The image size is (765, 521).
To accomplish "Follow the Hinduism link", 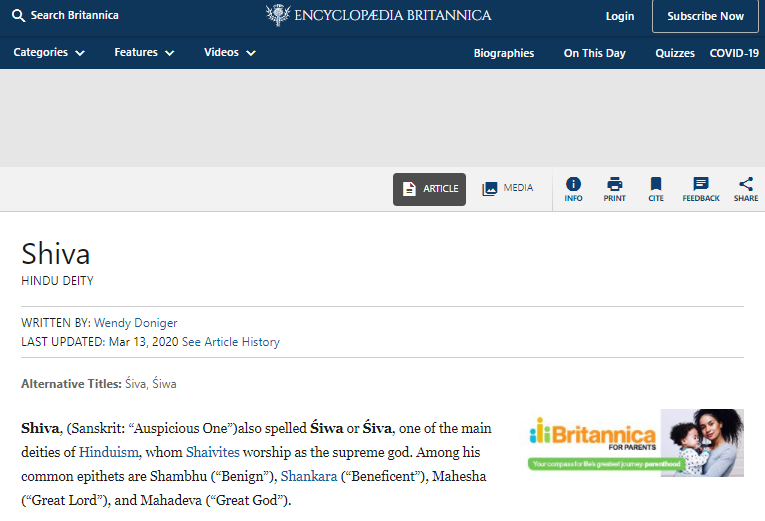I will click(109, 452).
